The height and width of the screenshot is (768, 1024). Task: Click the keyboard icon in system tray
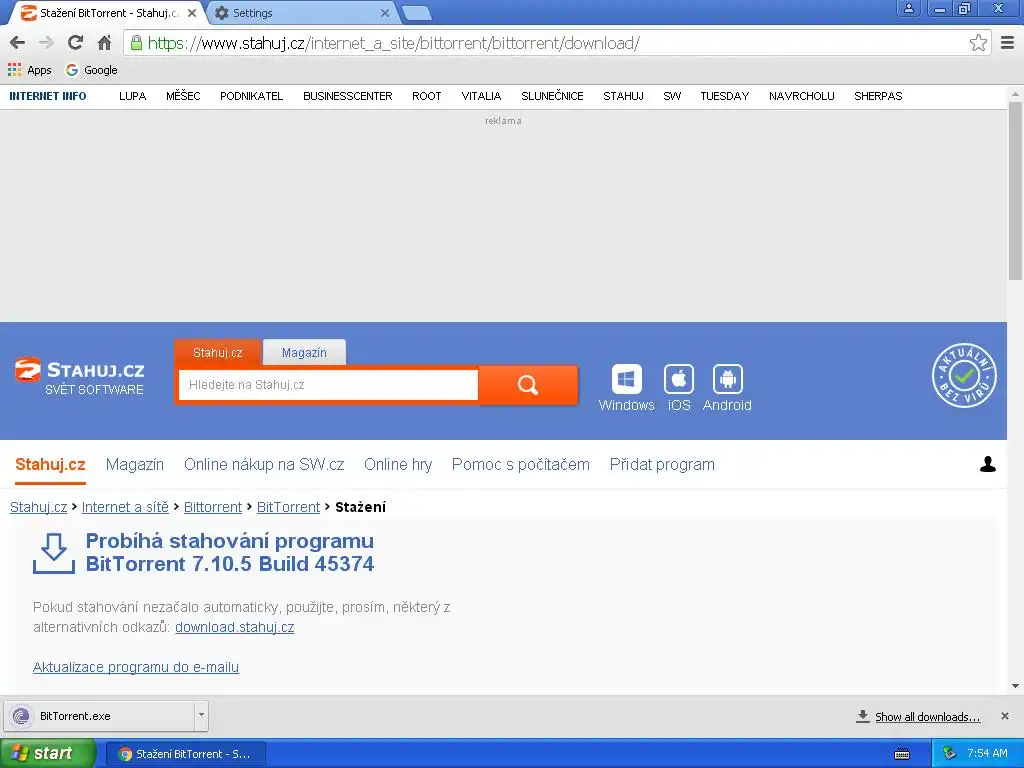(902, 754)
